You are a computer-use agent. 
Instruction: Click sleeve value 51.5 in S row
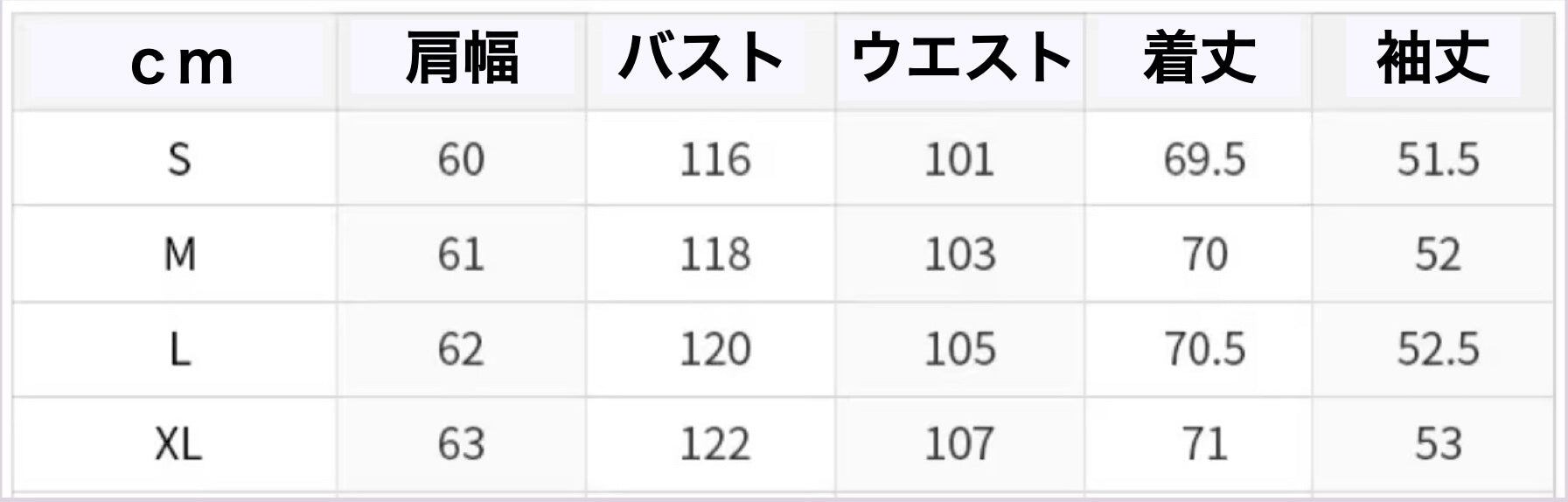1438,159
